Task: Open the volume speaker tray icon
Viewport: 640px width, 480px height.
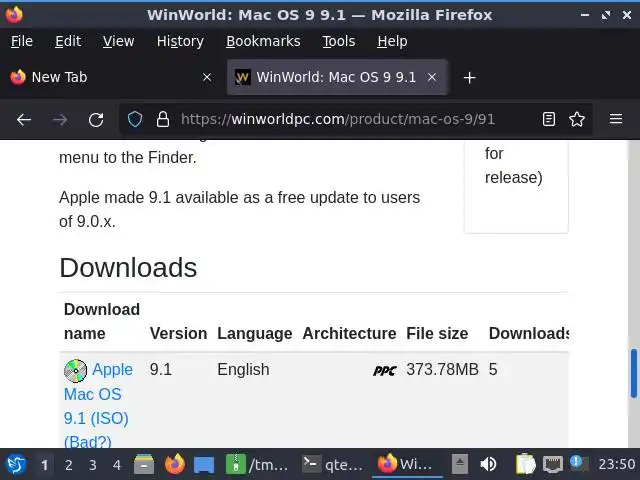Action: click(488, 464)
